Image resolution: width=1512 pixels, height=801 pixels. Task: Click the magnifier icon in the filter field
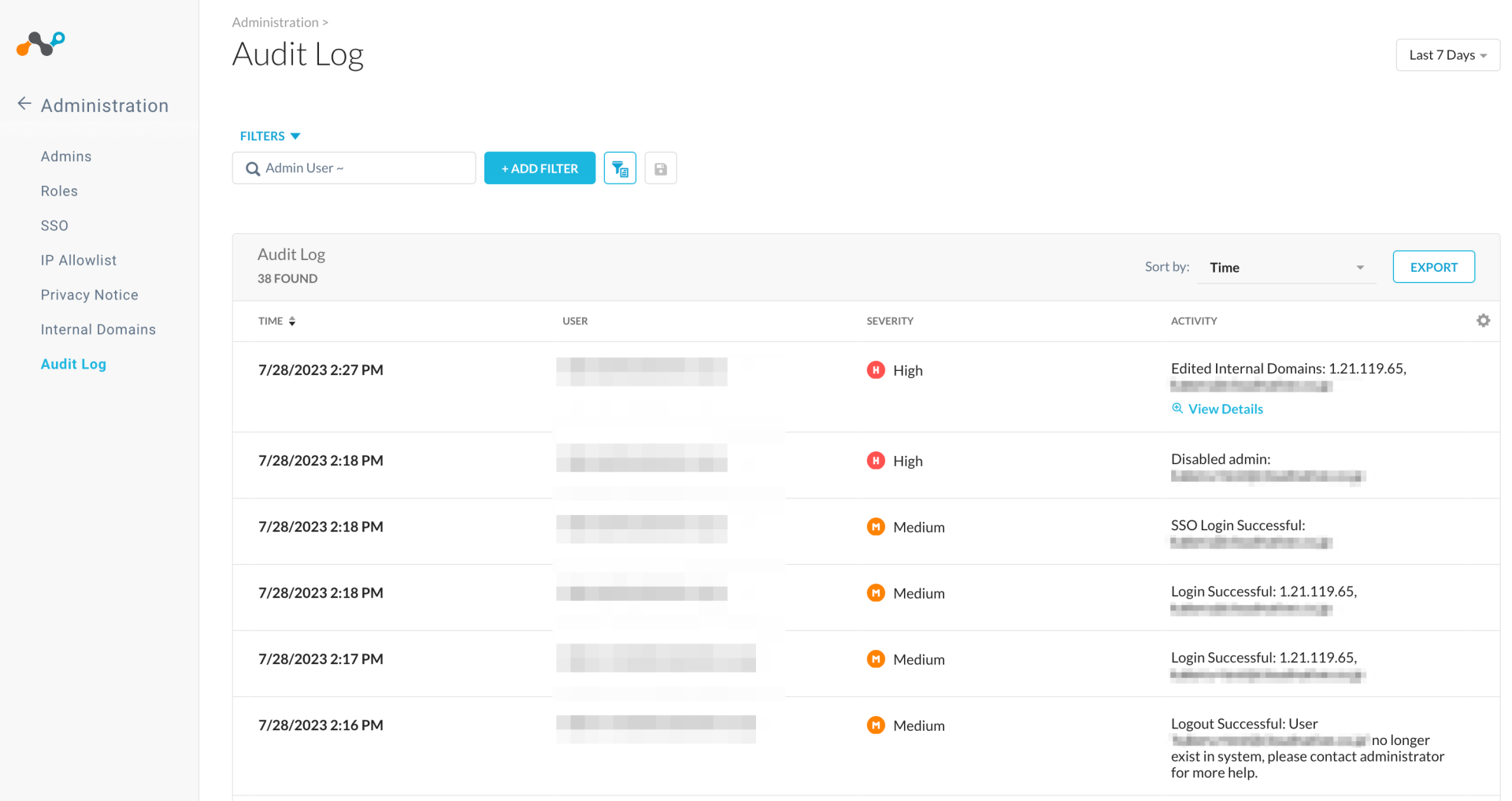coord(253,169)
